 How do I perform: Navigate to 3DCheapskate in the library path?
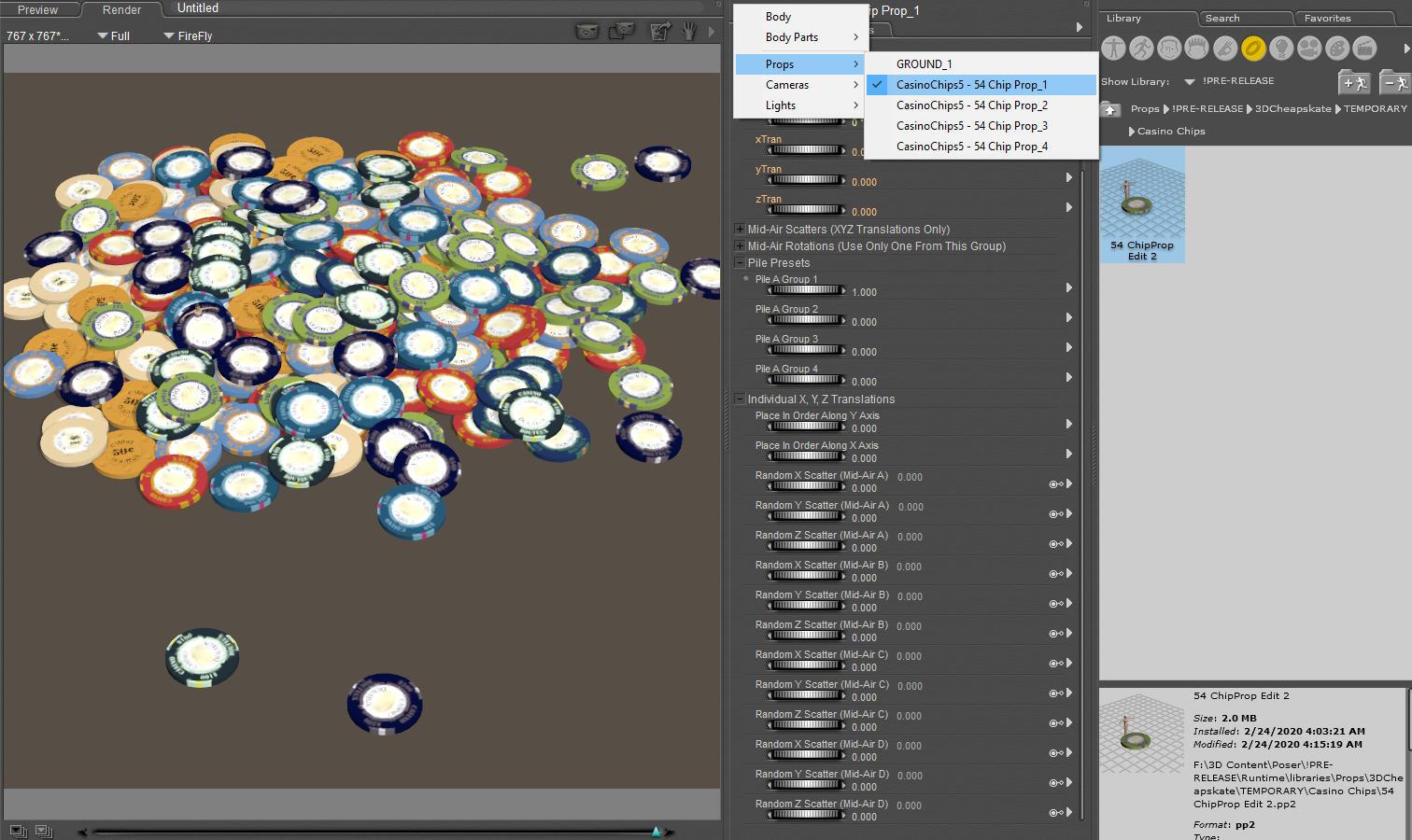coord(1292,109)
